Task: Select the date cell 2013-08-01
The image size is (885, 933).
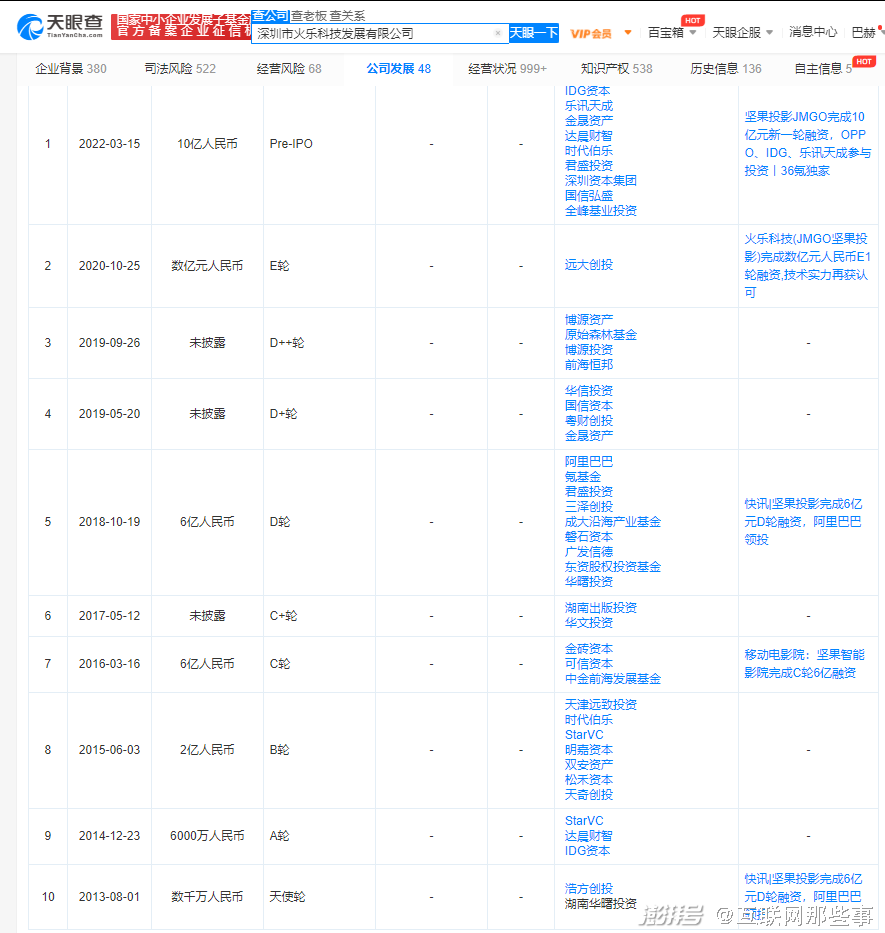Action: point(110,897)
